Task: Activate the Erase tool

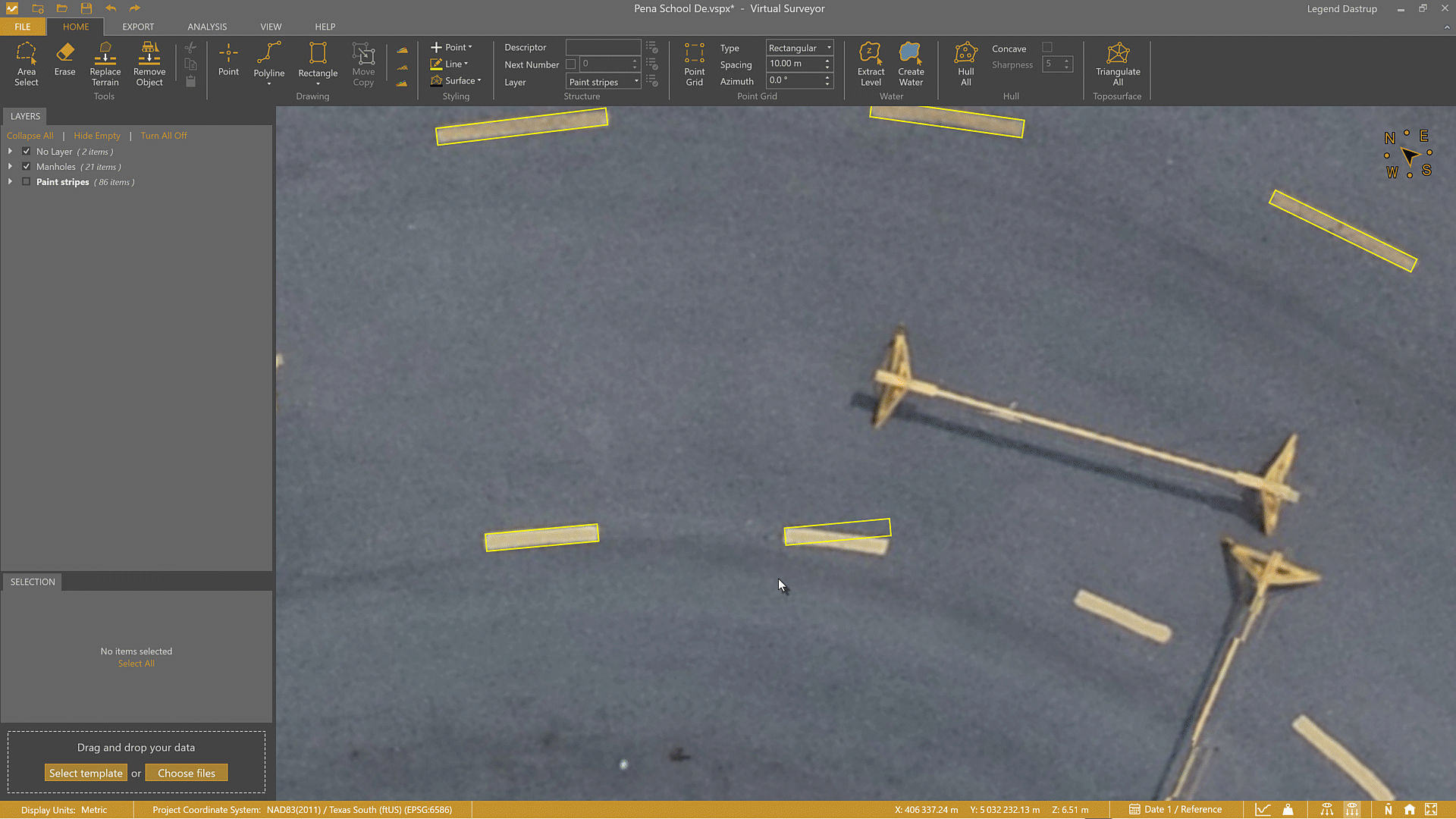Action: (x=64, y=60)
